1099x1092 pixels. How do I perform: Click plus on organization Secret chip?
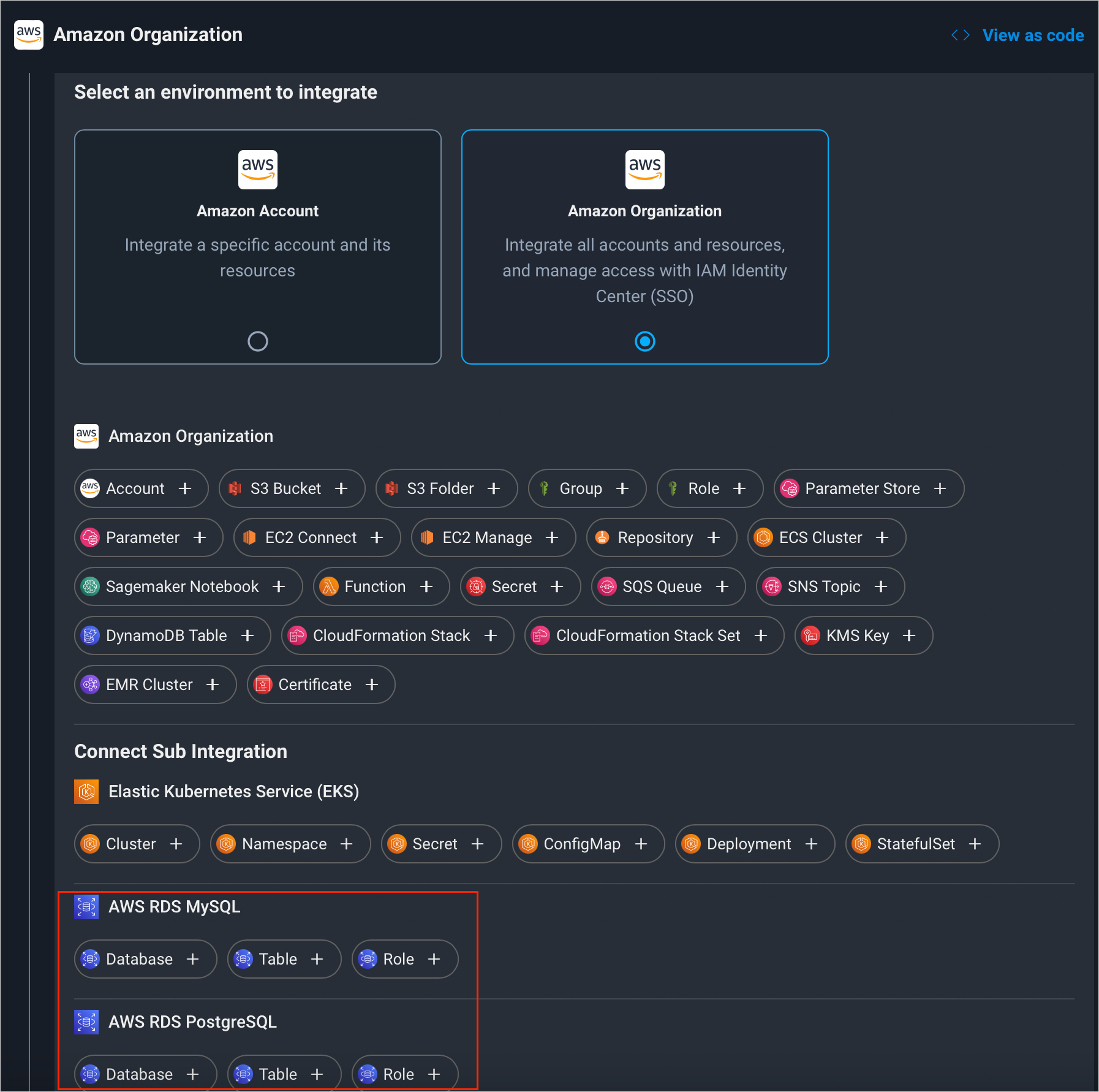557,586
